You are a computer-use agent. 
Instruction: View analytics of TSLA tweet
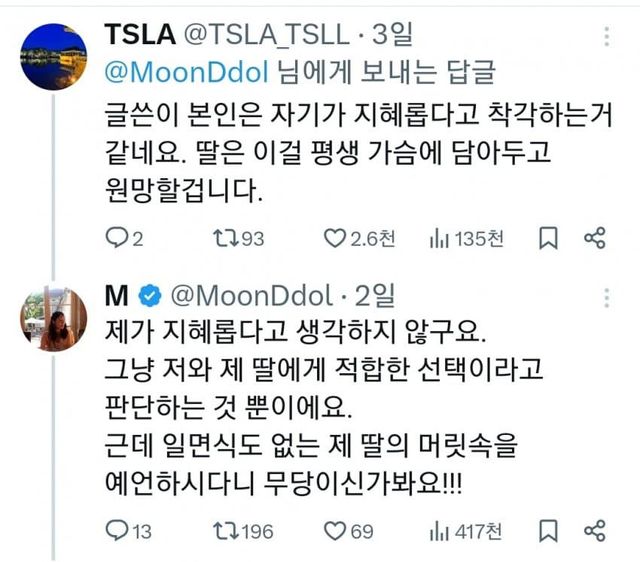click(x=437, y=238)
